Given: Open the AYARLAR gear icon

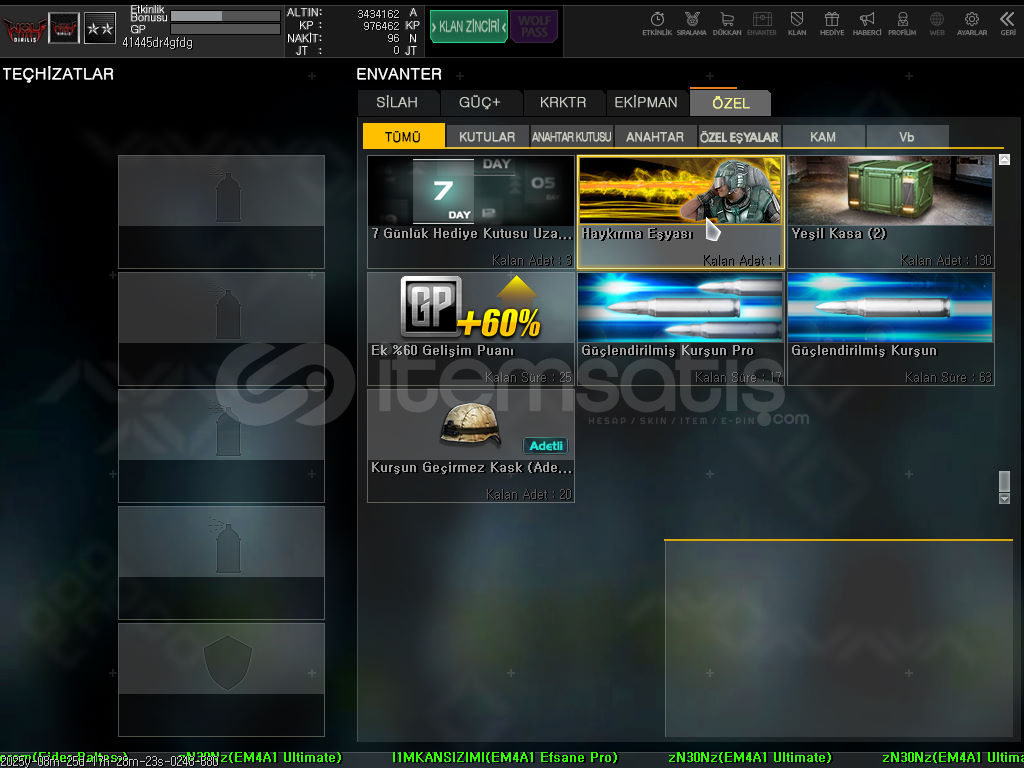Looking at the screenshot, I should coord(972,24).
